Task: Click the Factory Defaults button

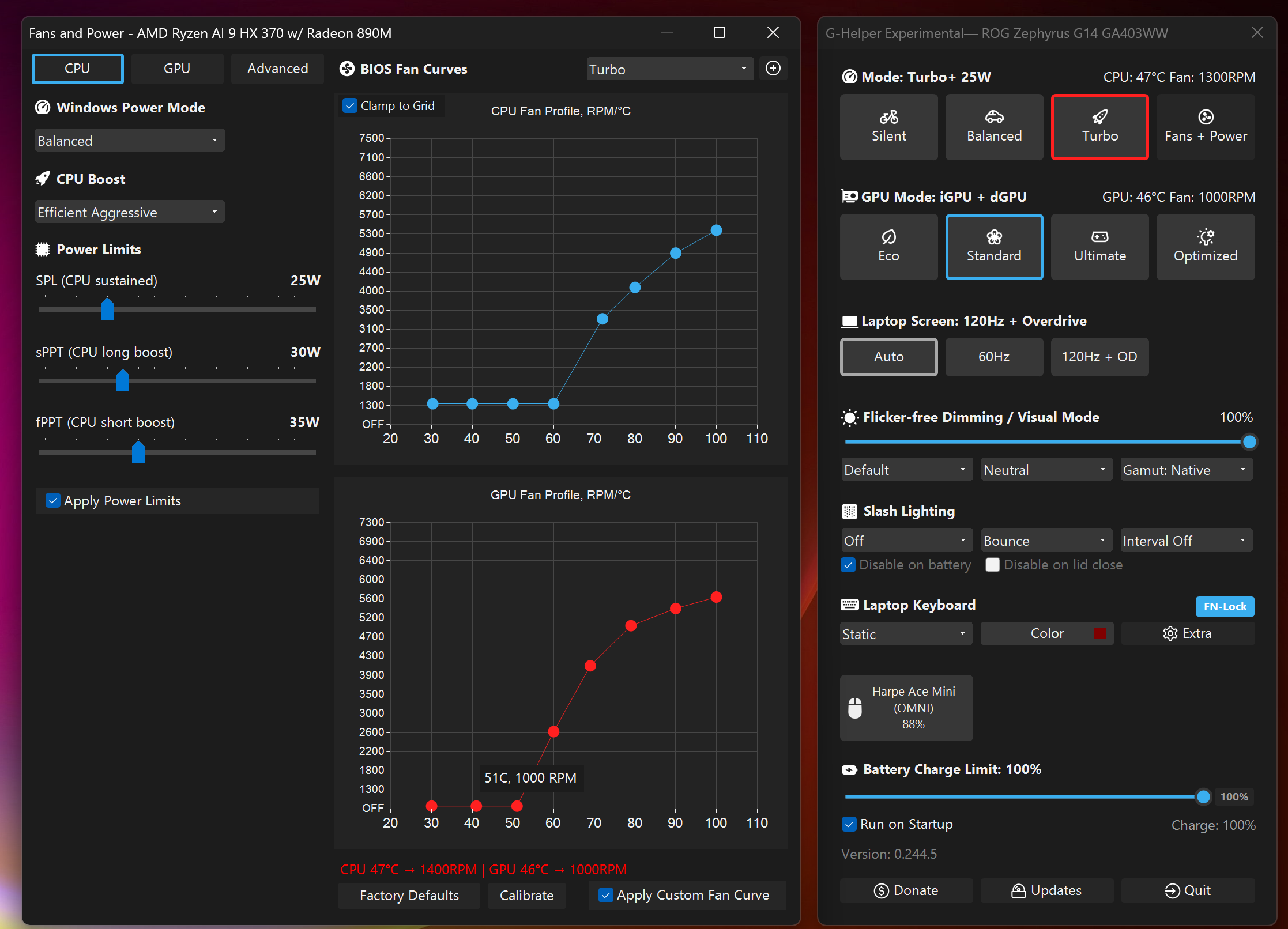Action: pyautogui.click(x=409, y=895)
